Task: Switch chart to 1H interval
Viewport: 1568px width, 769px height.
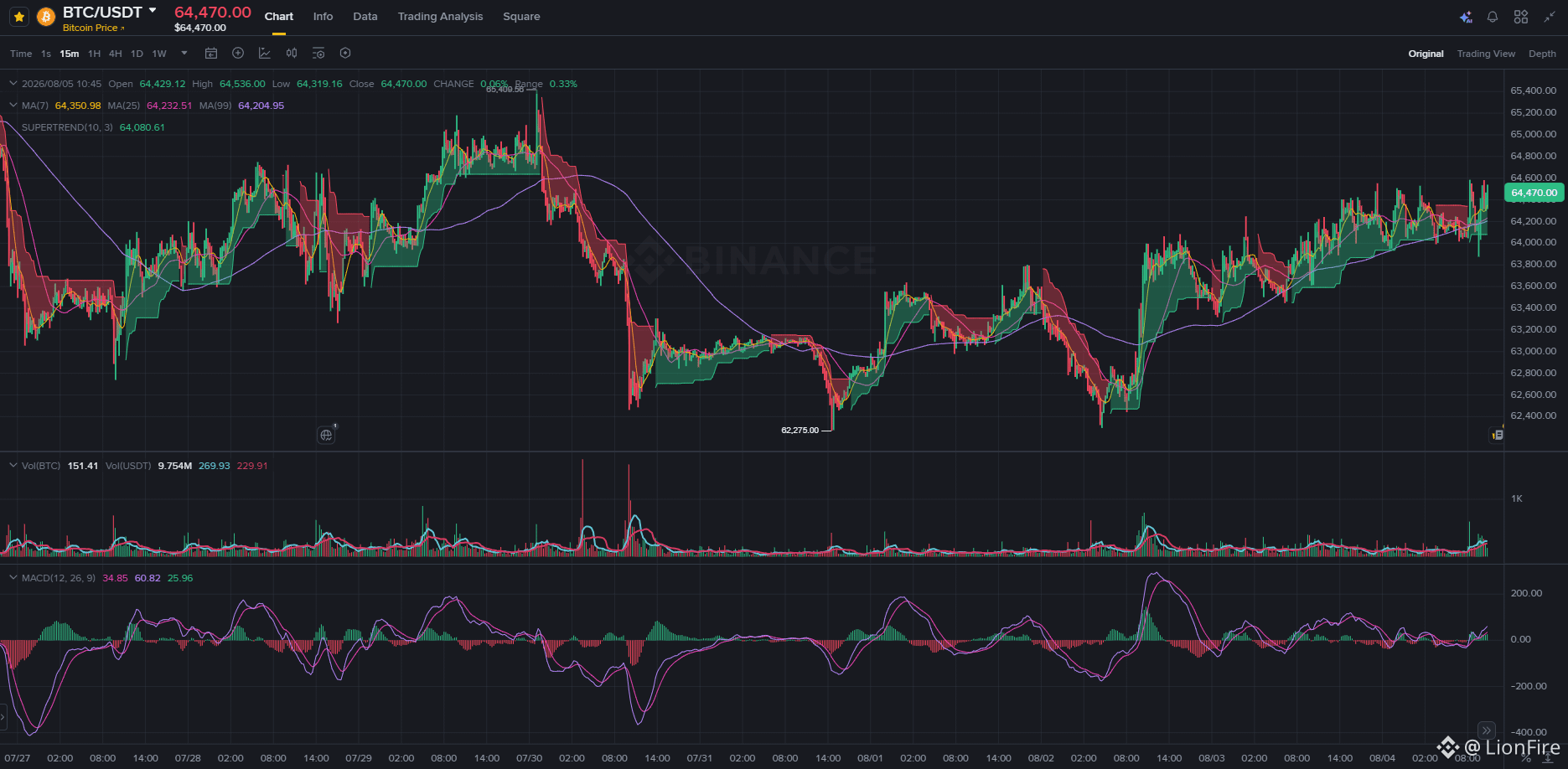Action: click(x=94, y=54)
